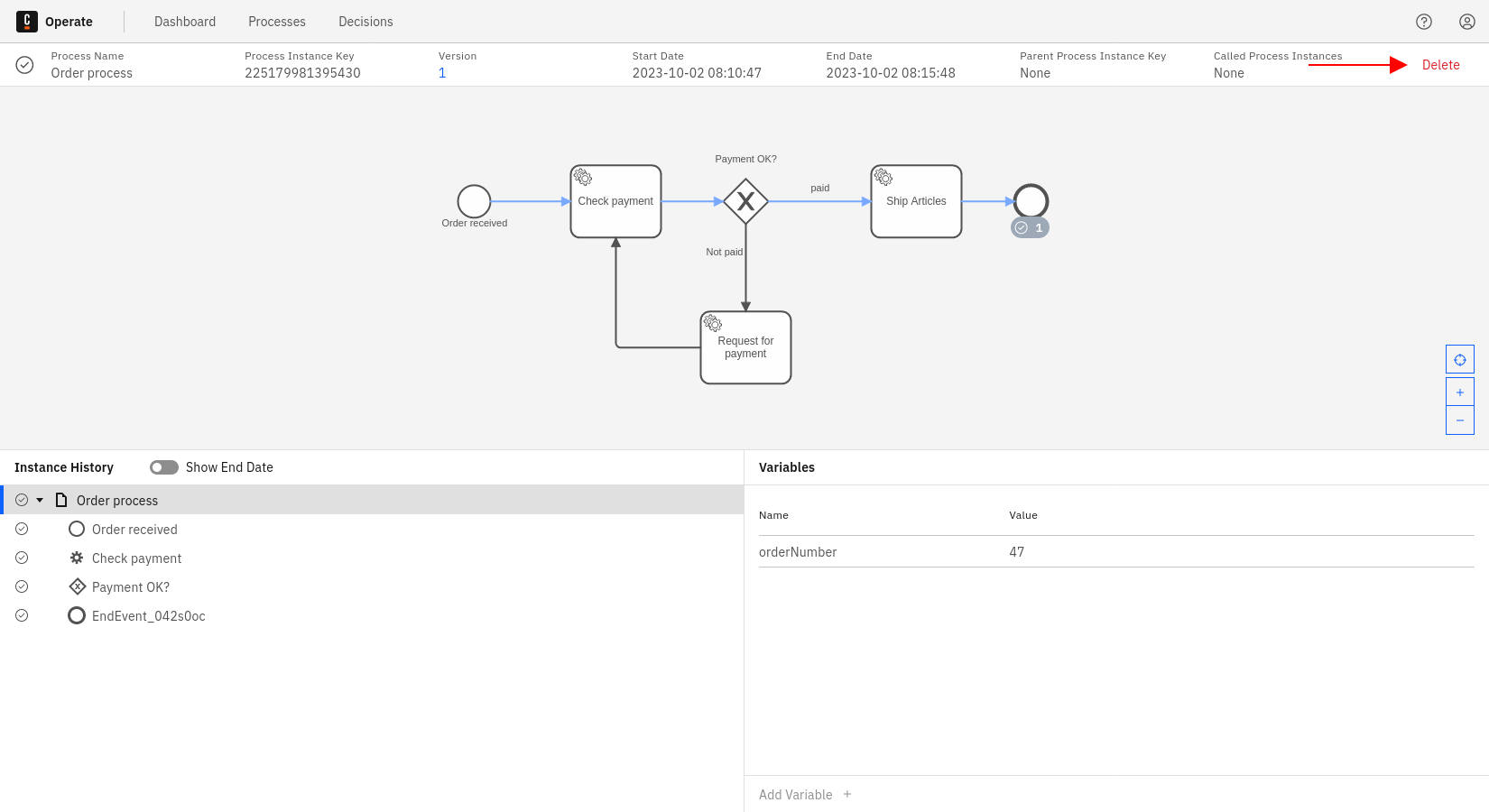
Task: Open the help question mark icon
Action: click(1424, 21)
